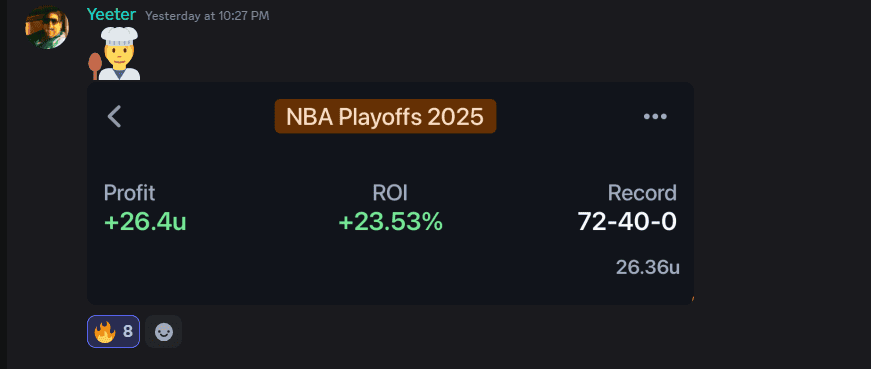Click the Yesterday at 10:27 PM timestamp
Screen dimensions: 871x369
click(207, 16)
